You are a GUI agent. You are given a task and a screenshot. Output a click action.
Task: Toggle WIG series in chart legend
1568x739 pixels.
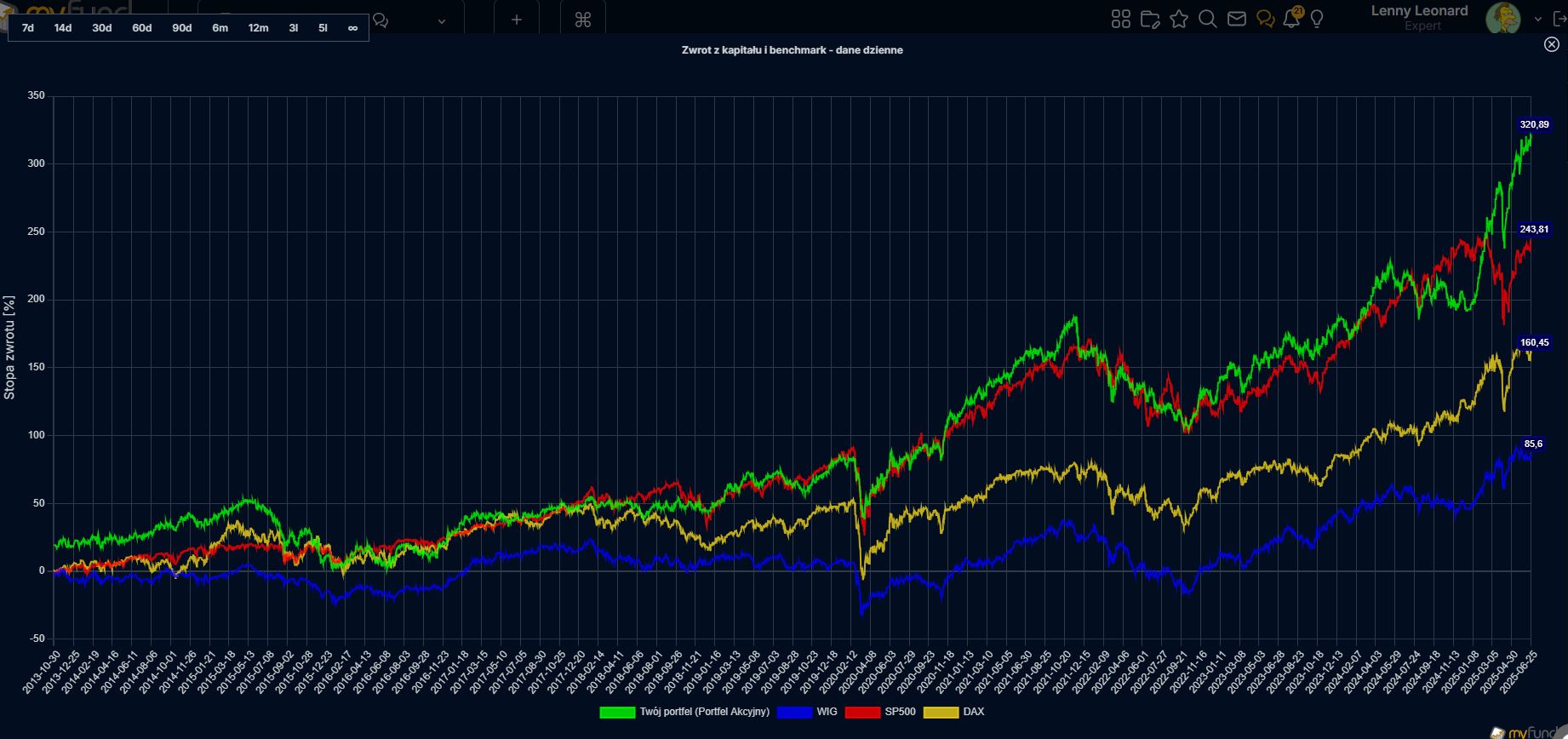point(807,712)
